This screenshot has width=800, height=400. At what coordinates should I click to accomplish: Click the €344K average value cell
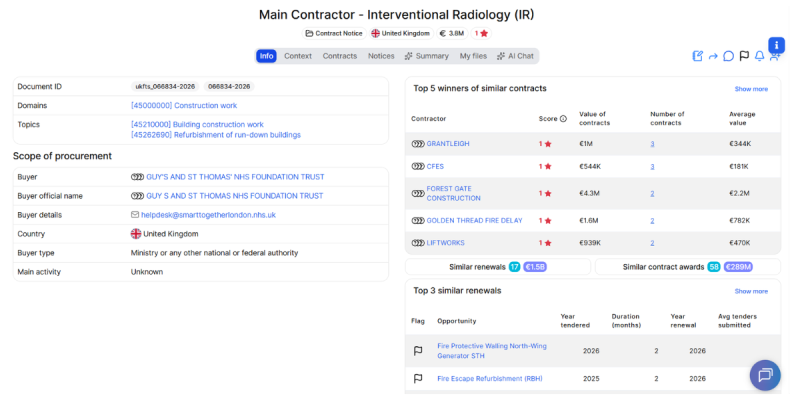(x=740, y=144)
